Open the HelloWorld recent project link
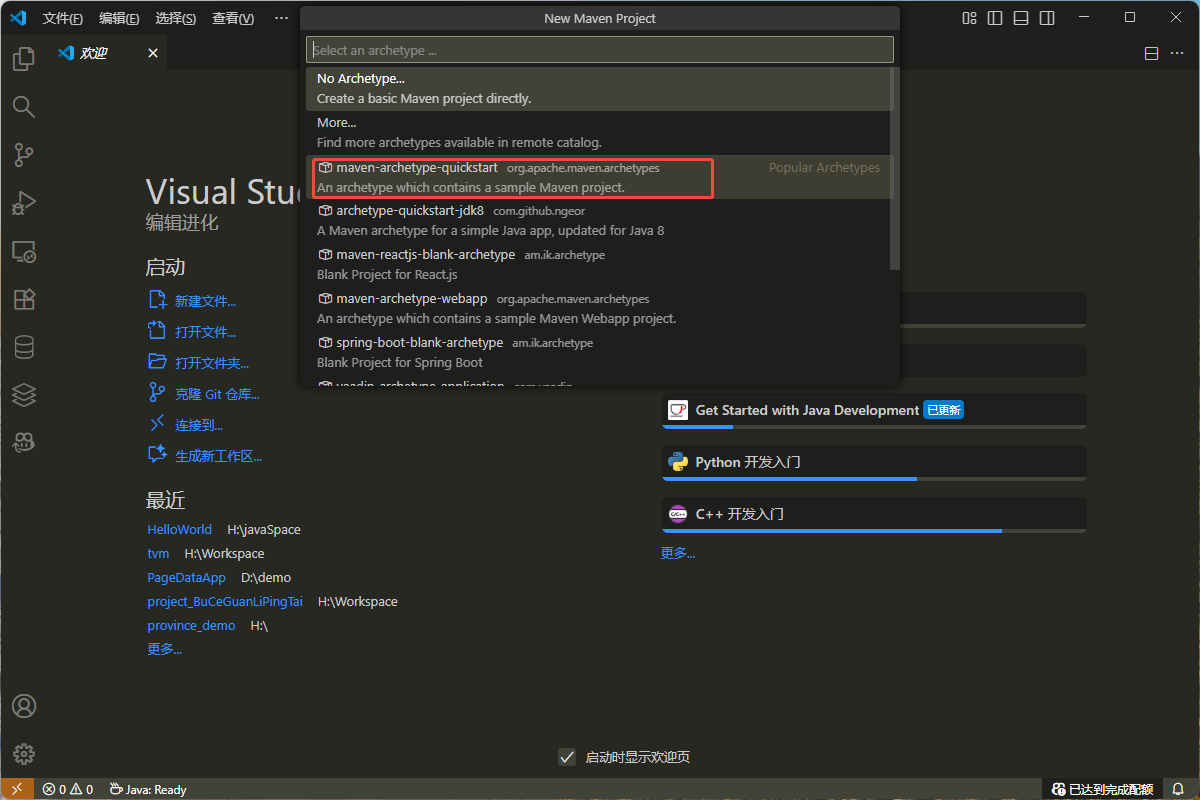The width and height of the screenshot is (1200, 800). 180,530
